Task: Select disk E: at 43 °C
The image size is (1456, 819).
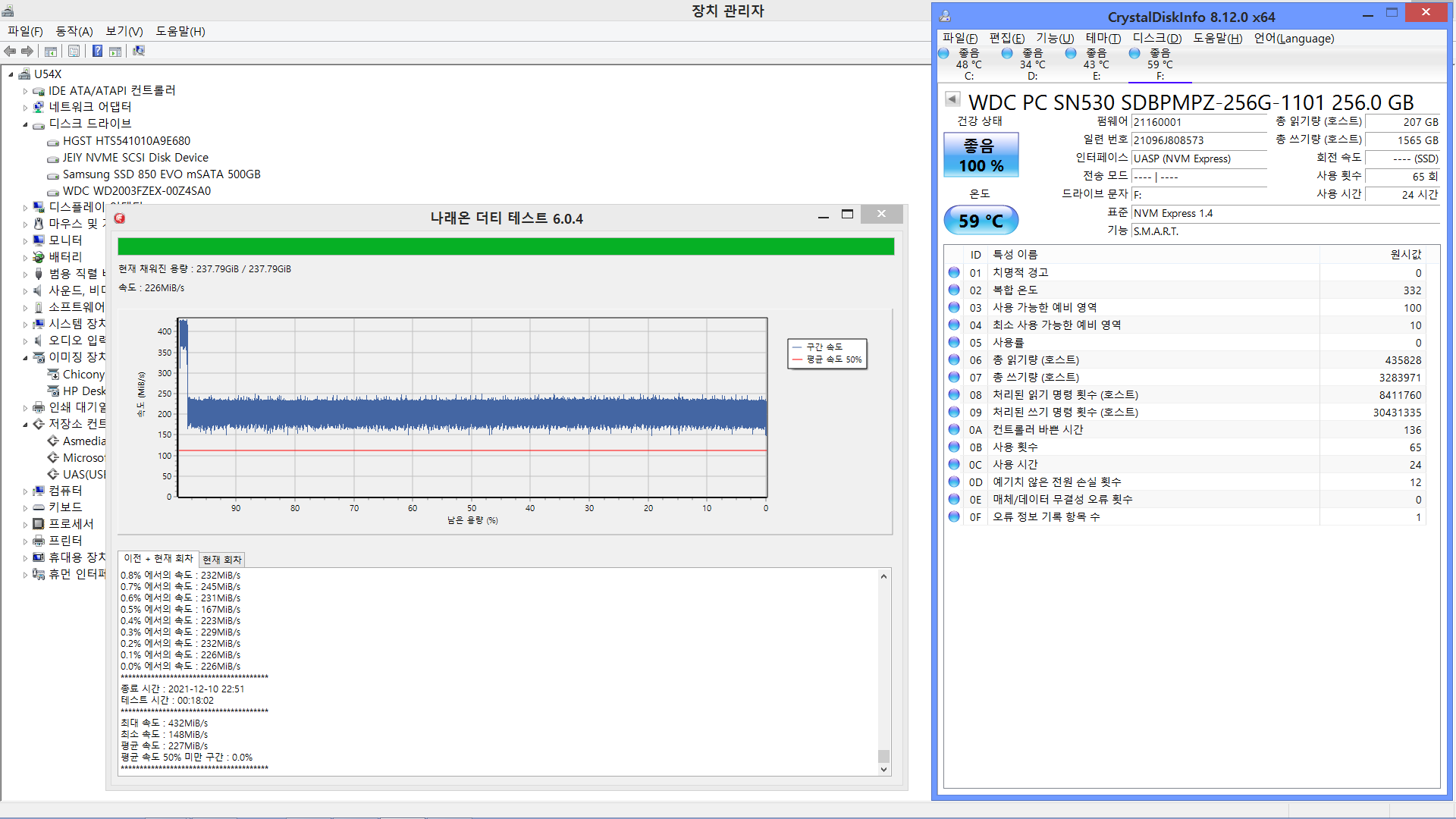Action: 1097,64
